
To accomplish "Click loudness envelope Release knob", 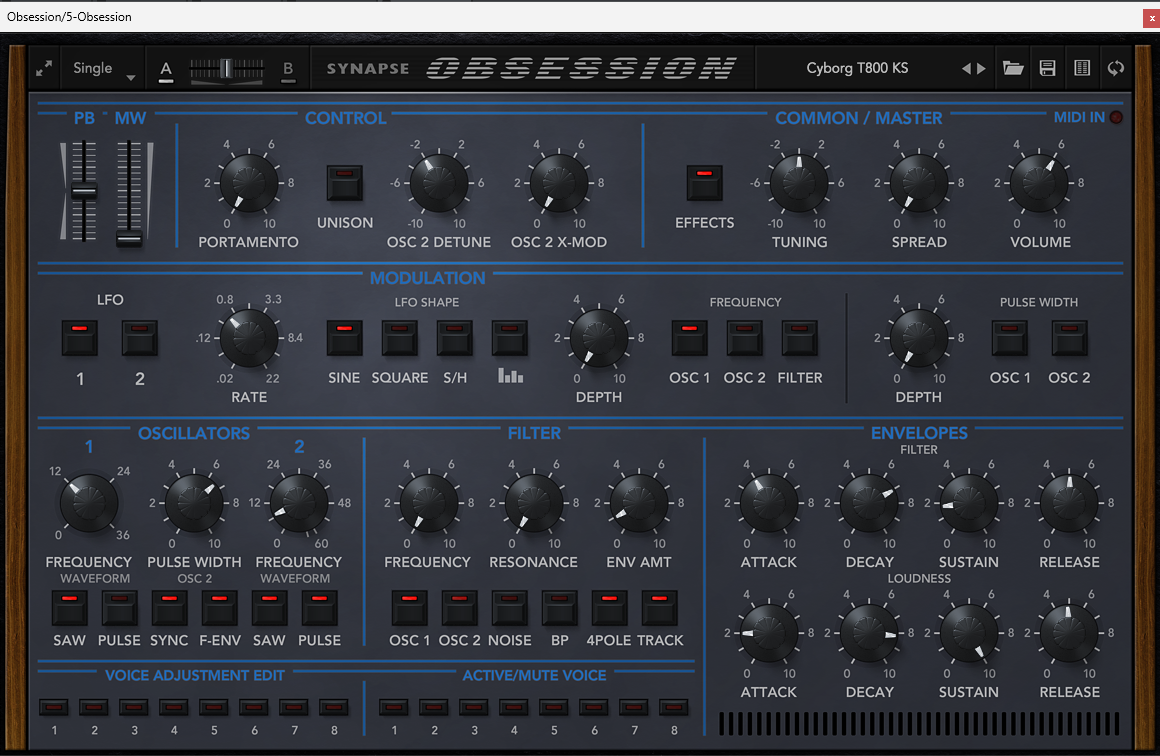I will pyautogui.click(x=1069, y=633).
